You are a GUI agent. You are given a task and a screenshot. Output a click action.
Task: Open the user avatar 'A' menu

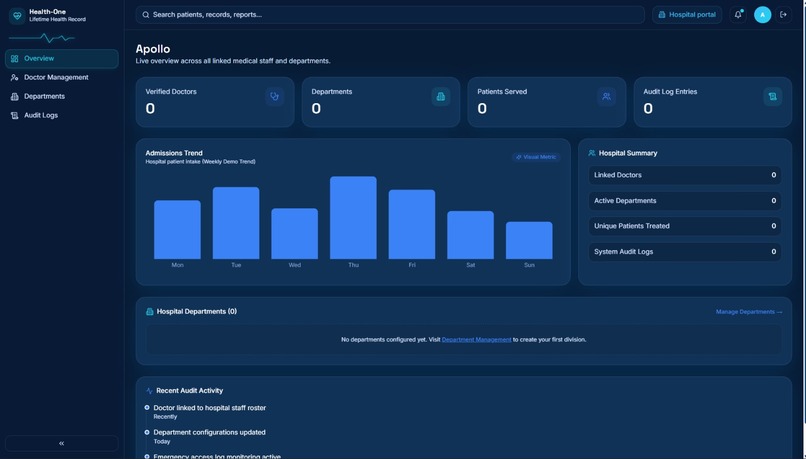(x=762, y=15)
